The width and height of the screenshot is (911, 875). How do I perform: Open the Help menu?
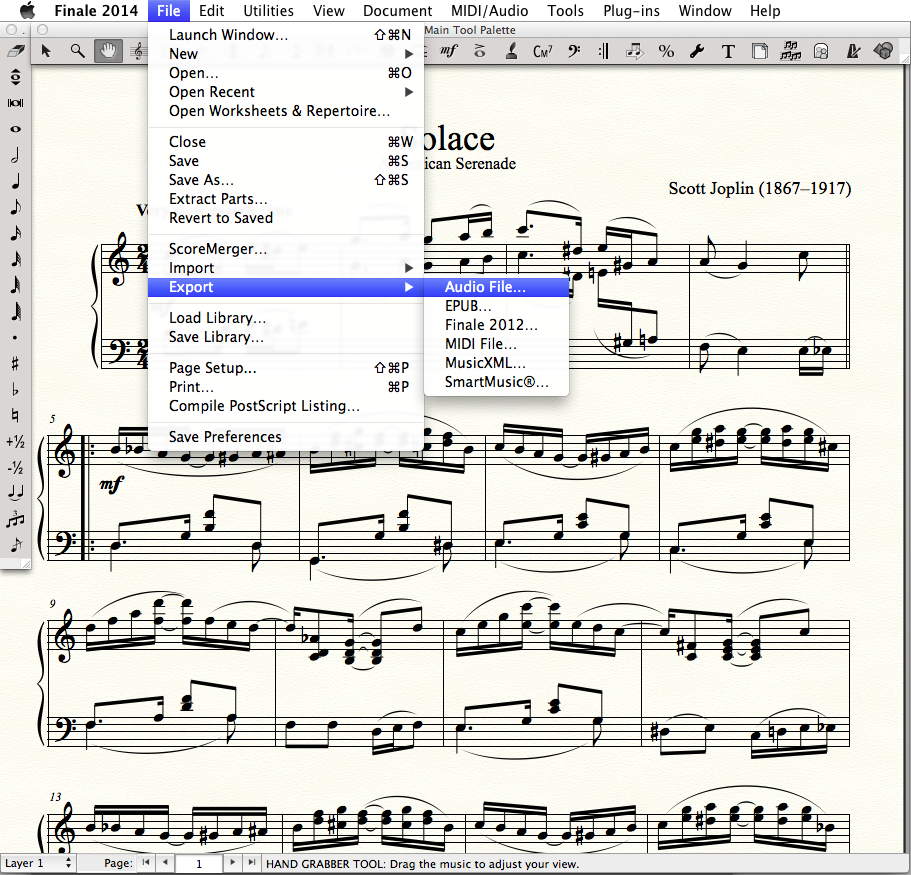click(x=765, y=10)
